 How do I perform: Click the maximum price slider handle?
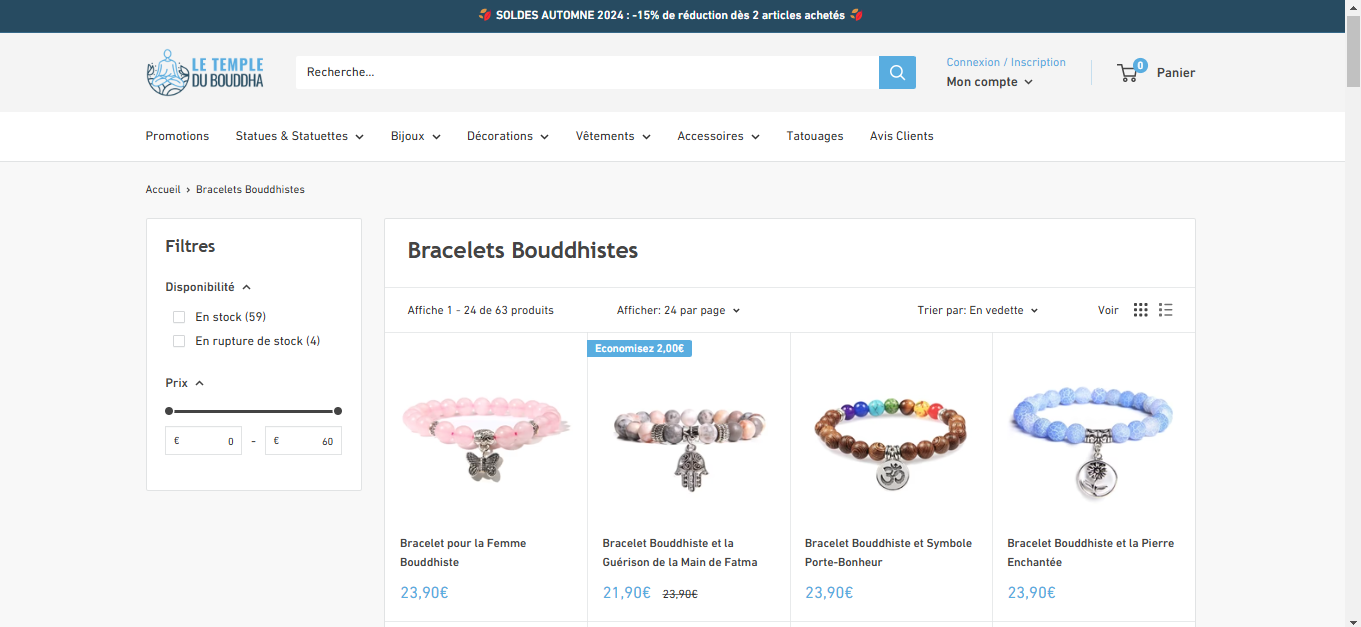(338, 411)
